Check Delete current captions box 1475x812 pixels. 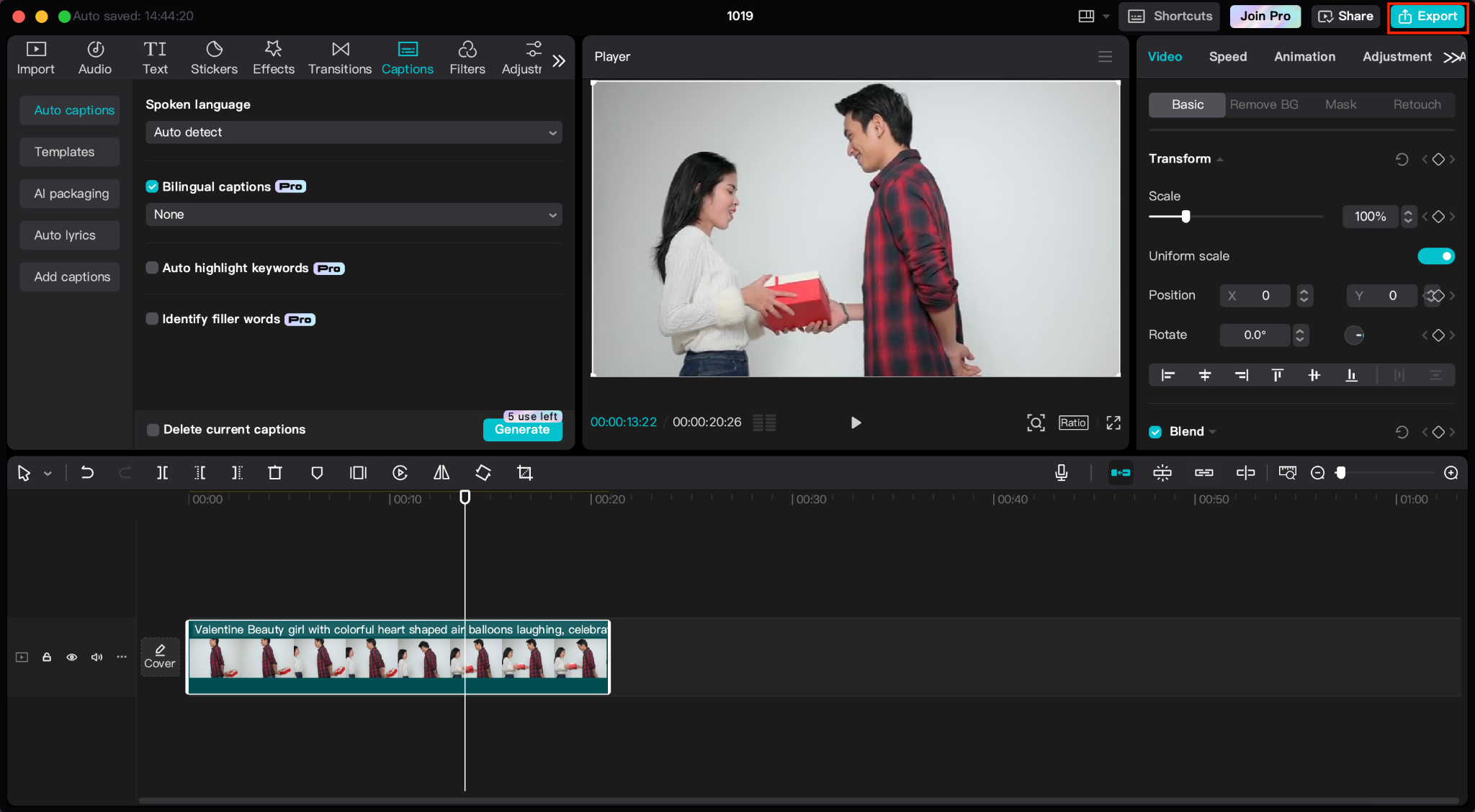click(153, 430)
